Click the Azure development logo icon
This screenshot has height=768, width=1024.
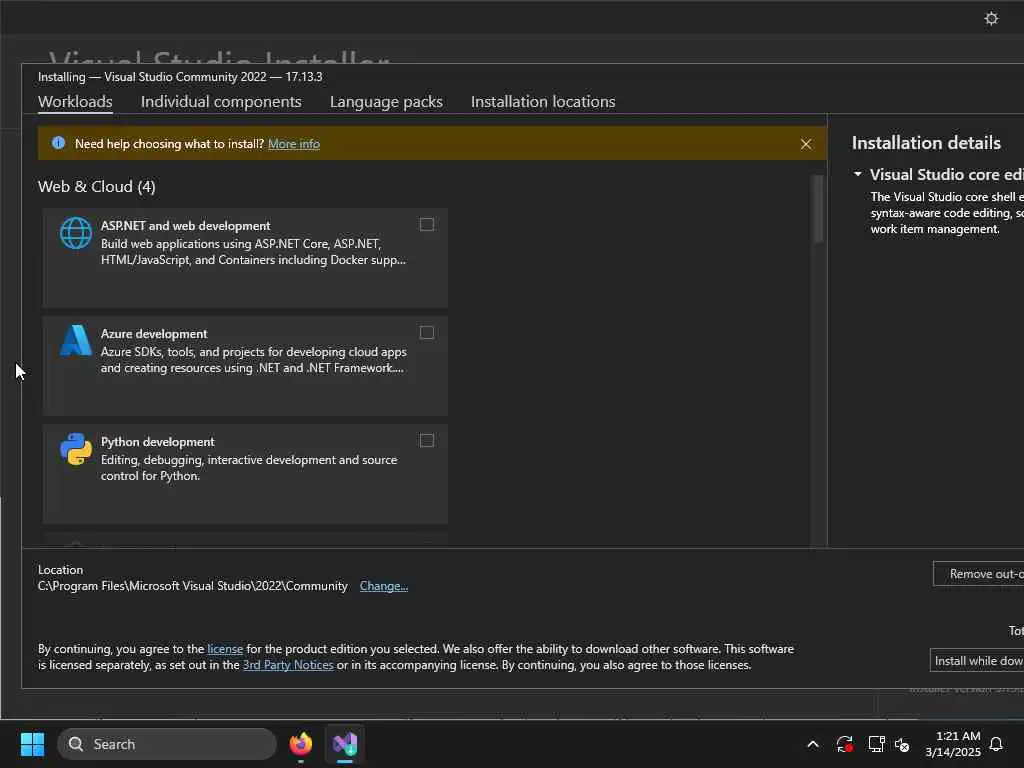pos(76,340)
